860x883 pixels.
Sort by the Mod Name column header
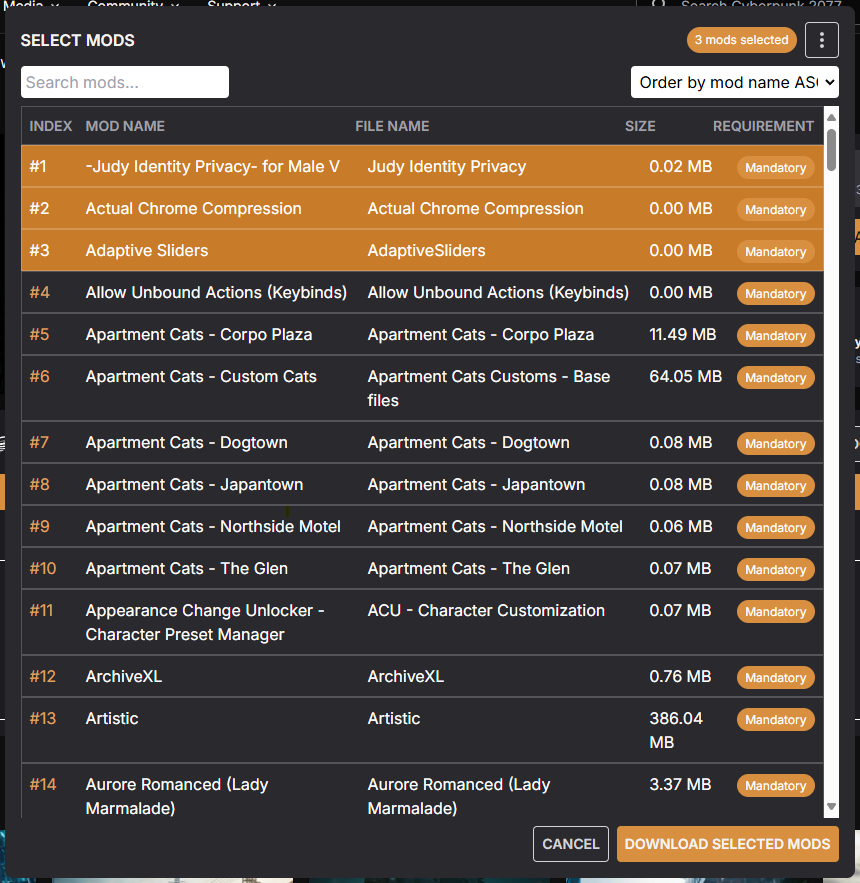125,126
